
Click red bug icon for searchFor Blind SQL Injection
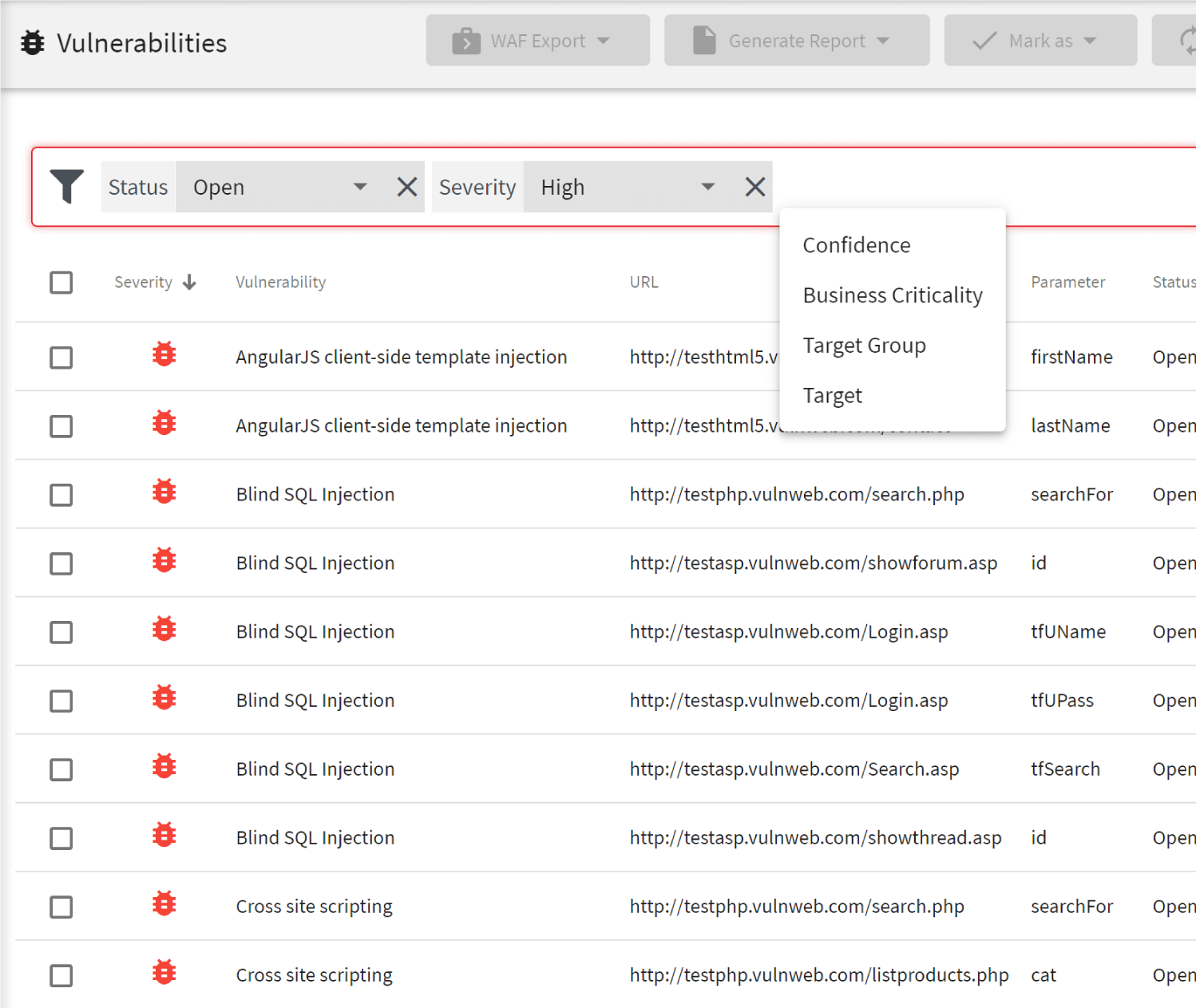(x=164, y=492)
